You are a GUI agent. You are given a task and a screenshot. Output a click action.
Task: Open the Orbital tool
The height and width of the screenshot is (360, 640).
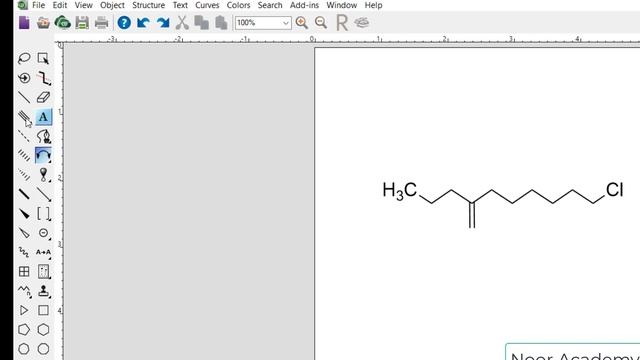(43, 175)
